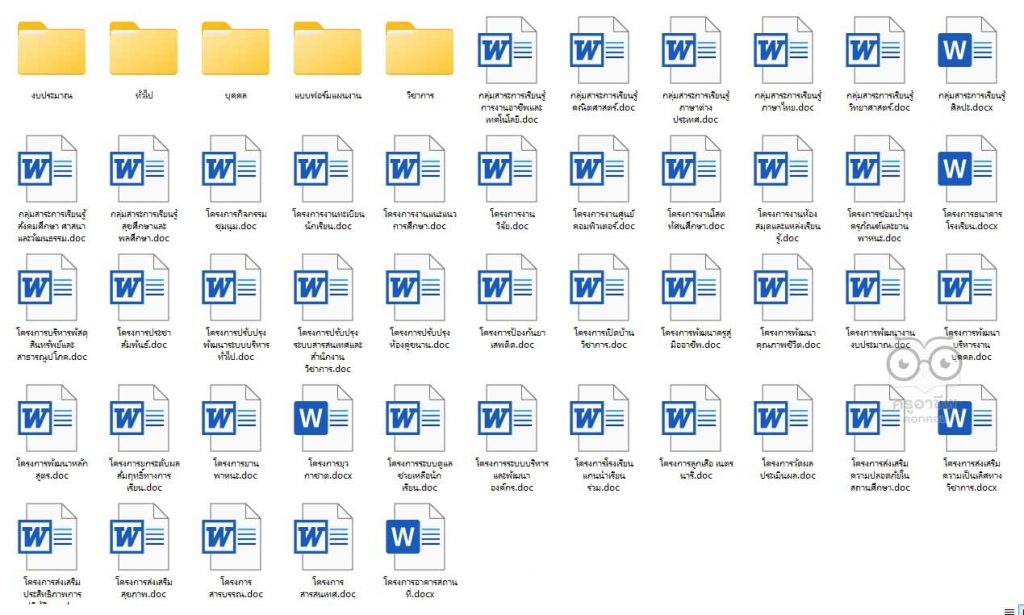Viewport: 1024px width, 615px height.
Task: Click the โครงการงานห้องสมุดและแหล่งเรียนรู้.doc document
Action: 784,168
